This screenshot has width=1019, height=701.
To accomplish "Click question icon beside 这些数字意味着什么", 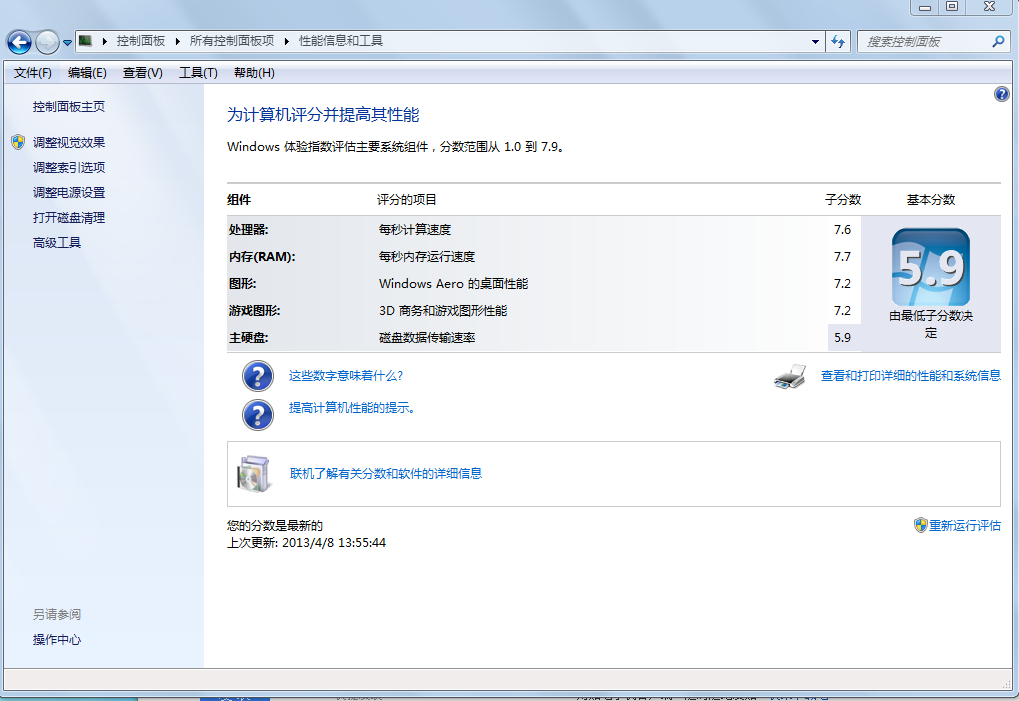I will point(258,376).
